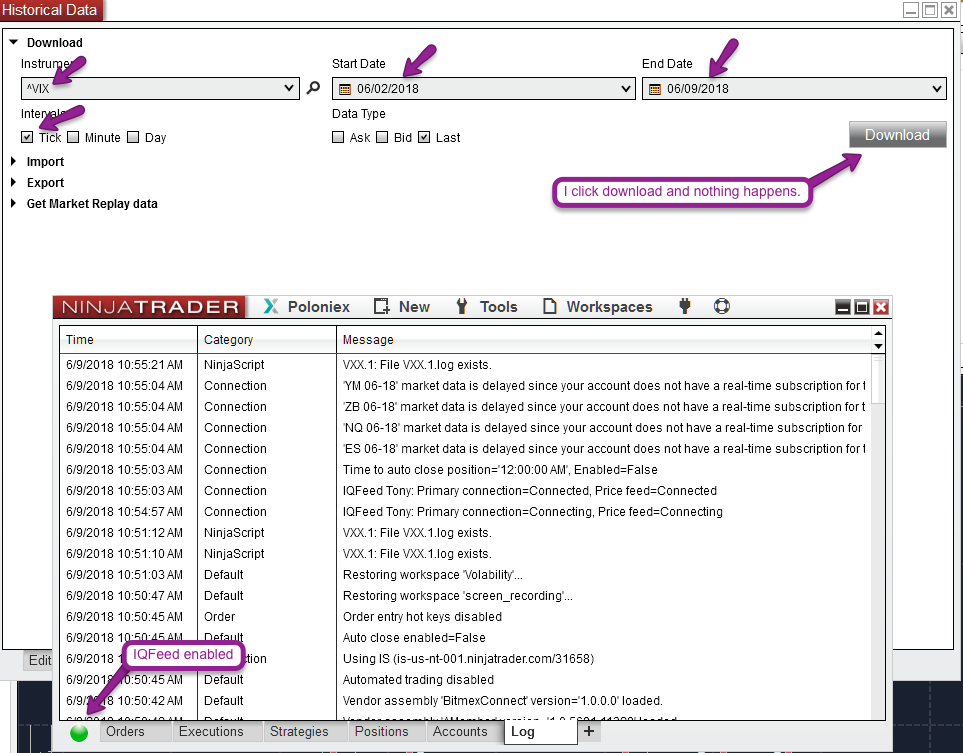963x753 pixels.
Task: Expand the Import section
Action: (14, 162)
